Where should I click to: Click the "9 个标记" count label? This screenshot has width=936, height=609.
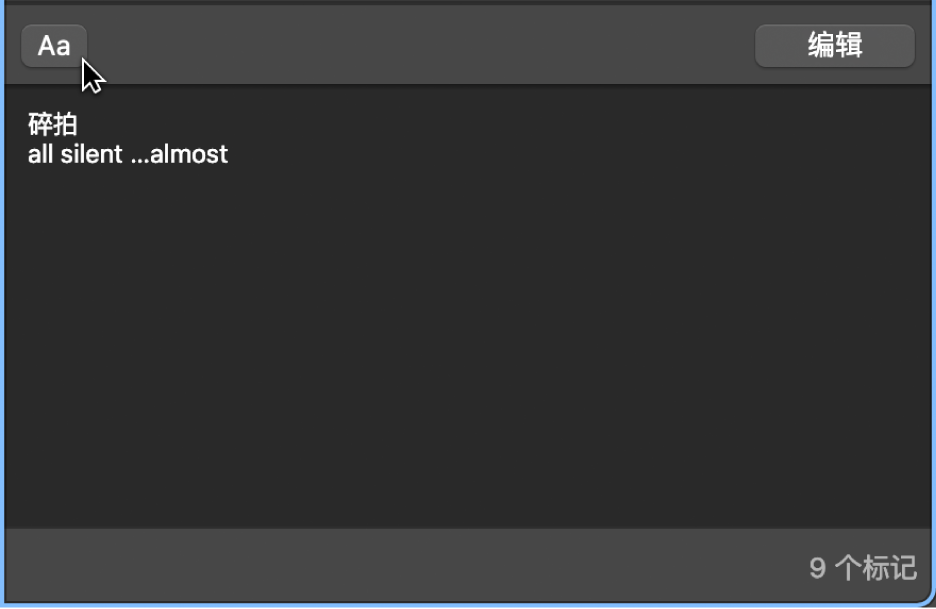pyautogui.click(x=862, y=568)
